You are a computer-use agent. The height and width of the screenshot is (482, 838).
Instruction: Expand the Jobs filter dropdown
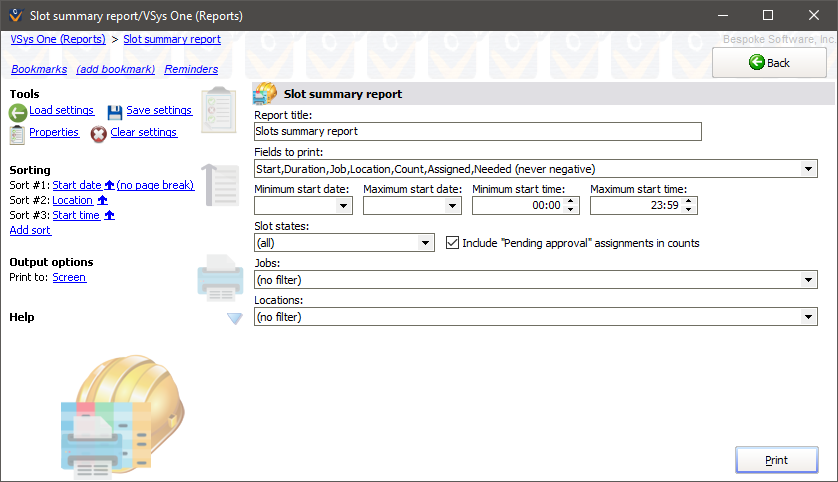pos(809,281)
